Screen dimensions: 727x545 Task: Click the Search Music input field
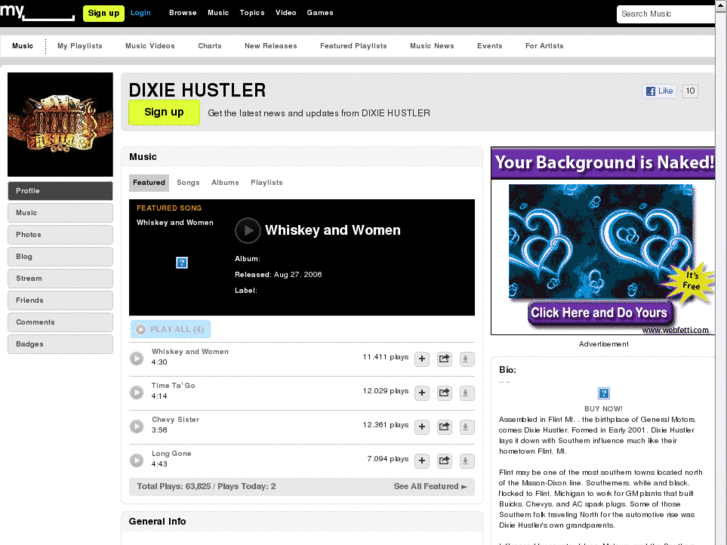[664, 14]
